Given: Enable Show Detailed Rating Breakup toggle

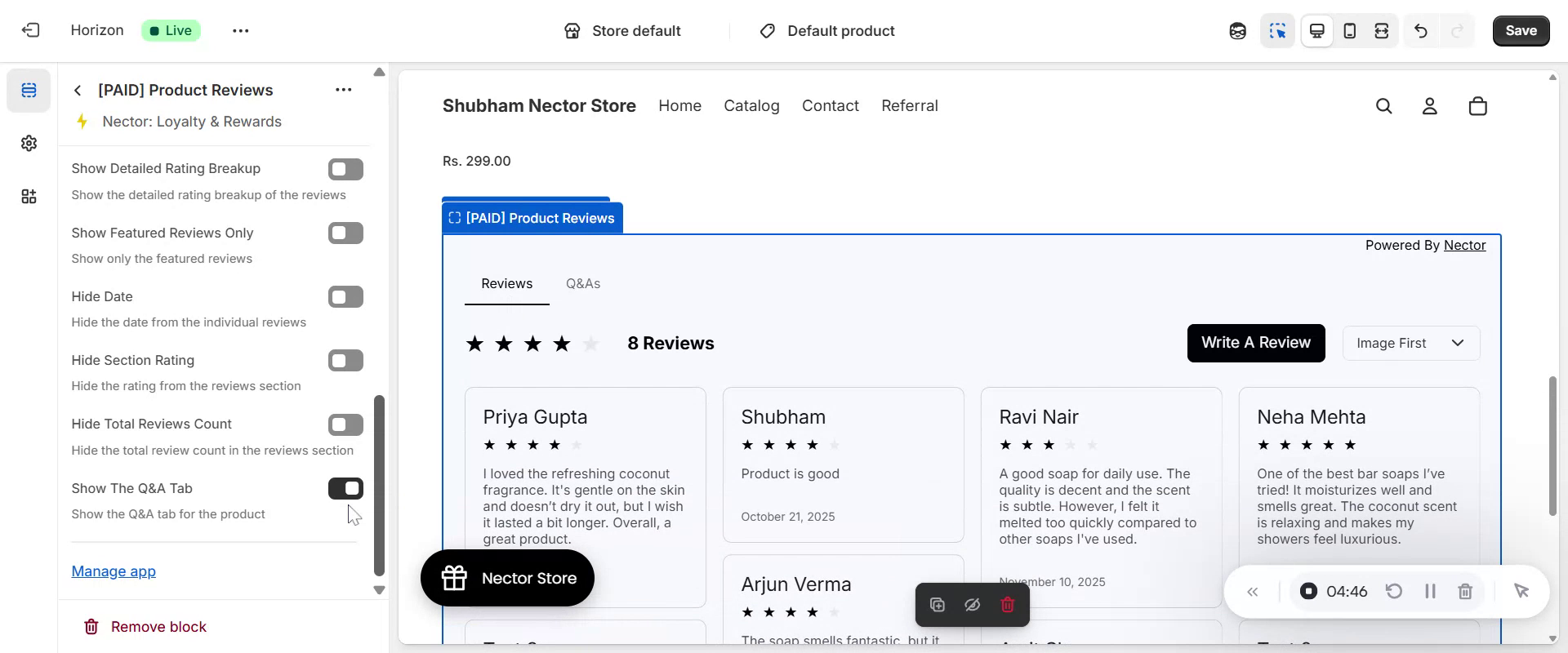Looking at the screenshot, I should 345,169.
